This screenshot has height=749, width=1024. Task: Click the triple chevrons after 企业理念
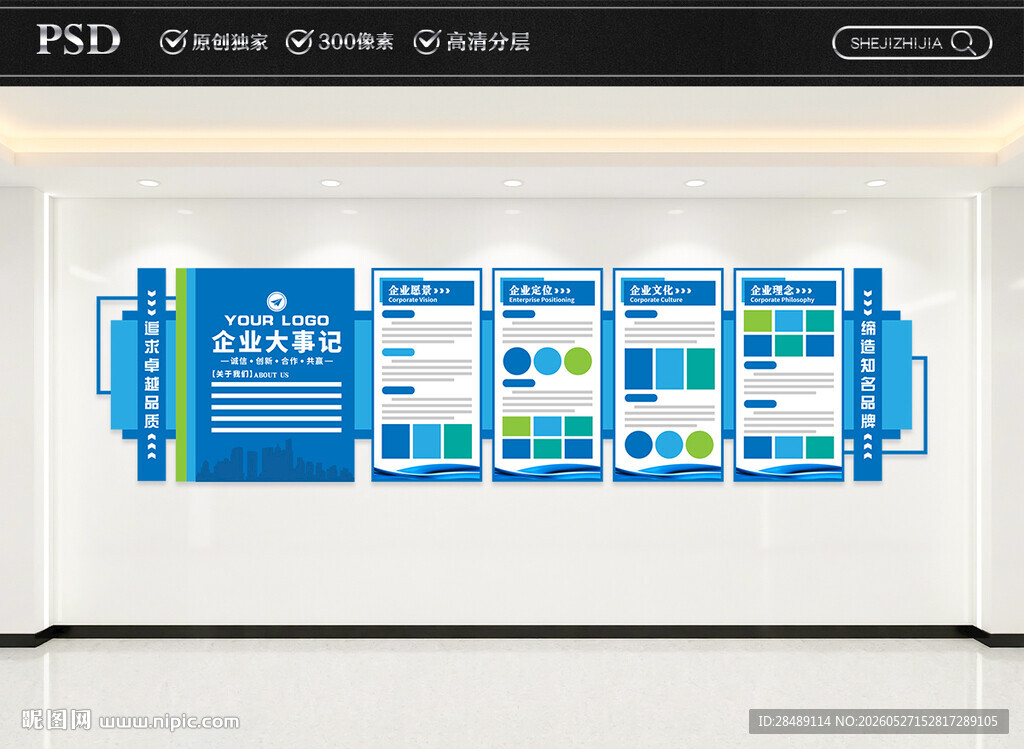(x=804, y=291)
